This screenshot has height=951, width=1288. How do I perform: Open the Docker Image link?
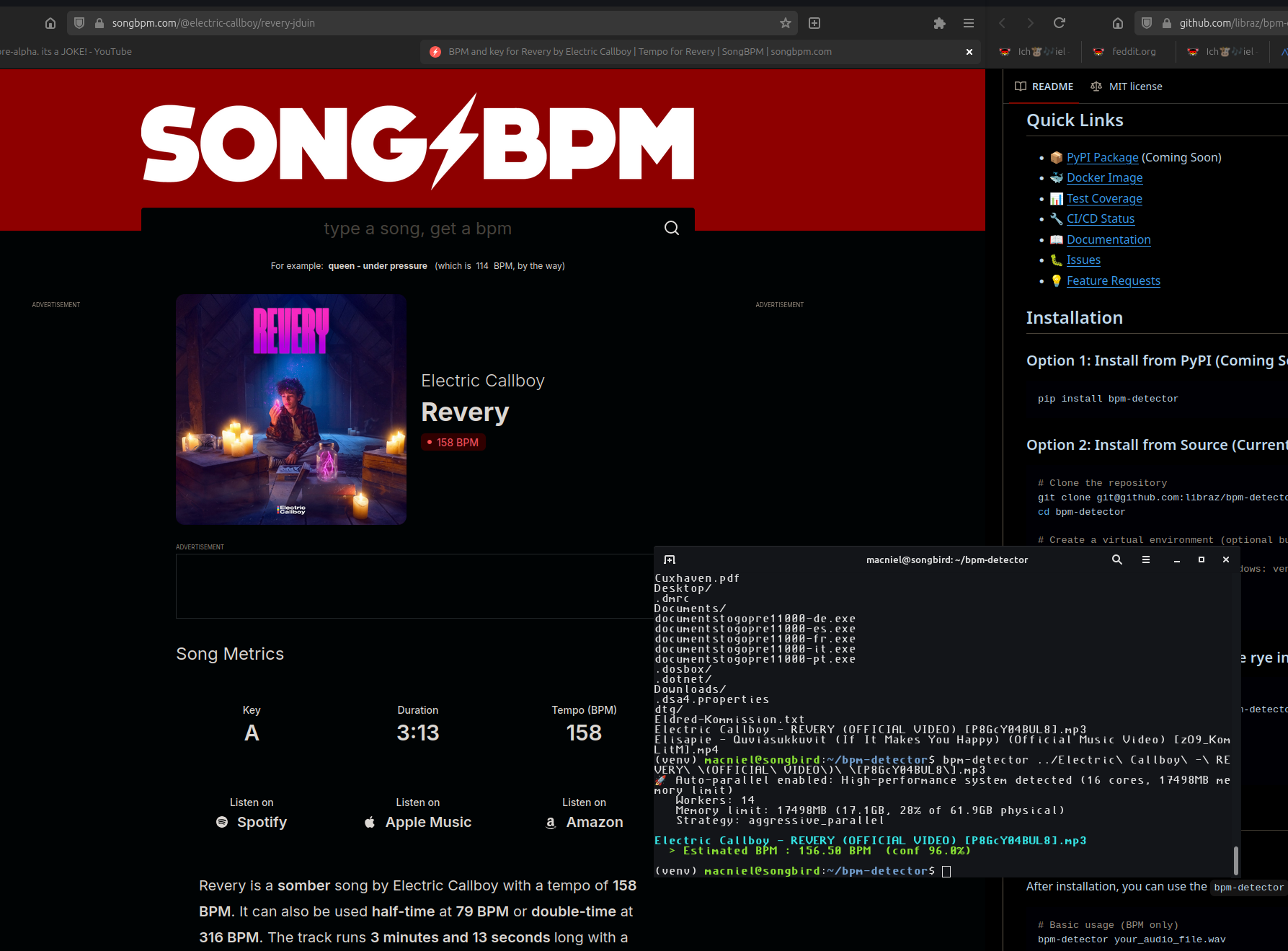pos(1104,177)
